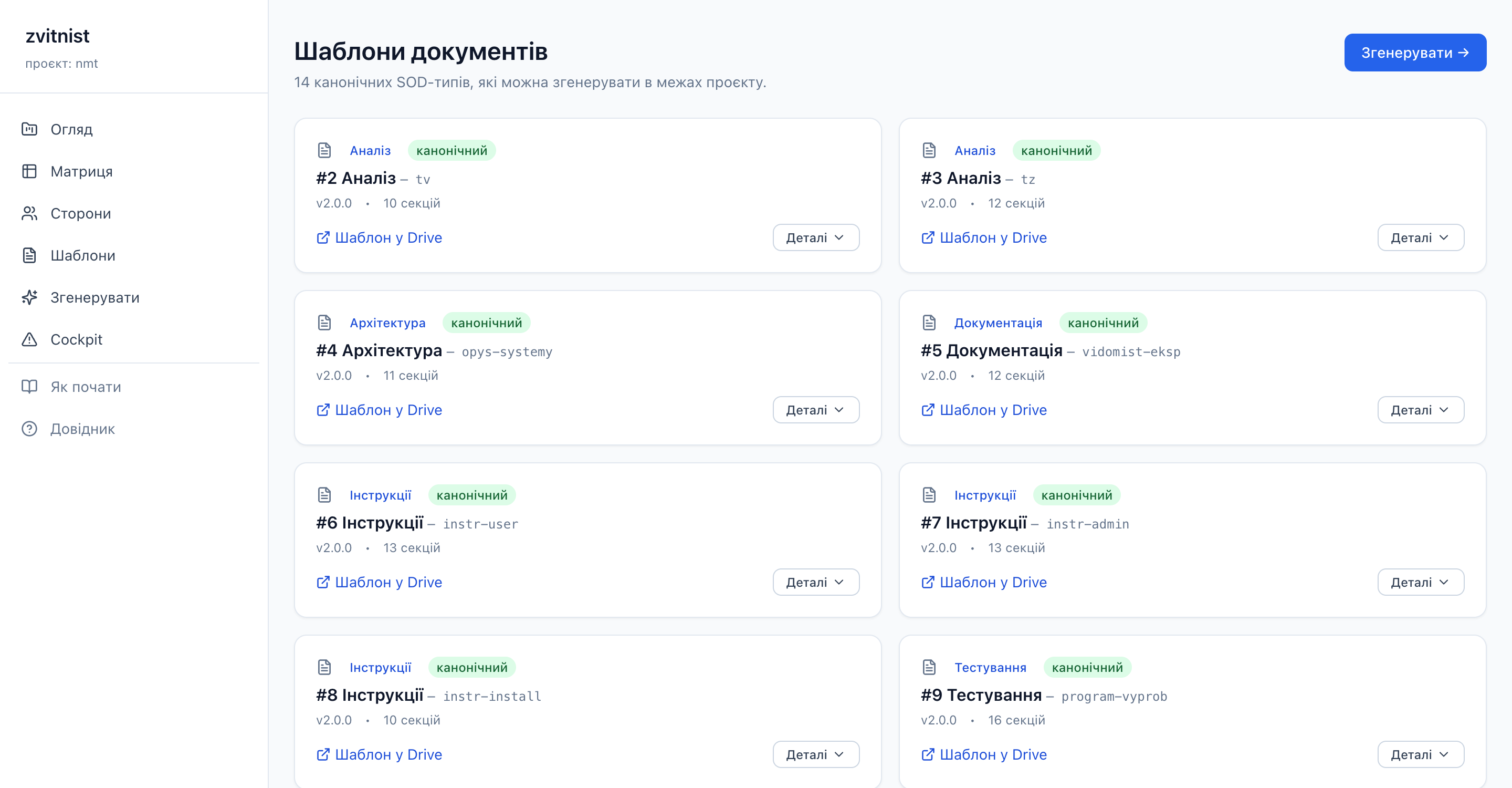Click external link icon on card #5 Документація

point(927,410)
